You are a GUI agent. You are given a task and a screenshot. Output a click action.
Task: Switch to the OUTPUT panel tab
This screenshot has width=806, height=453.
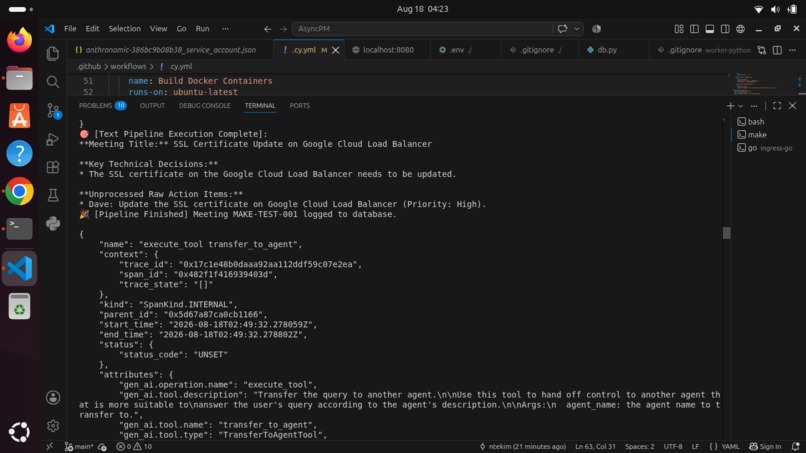(x=152, y=105)
